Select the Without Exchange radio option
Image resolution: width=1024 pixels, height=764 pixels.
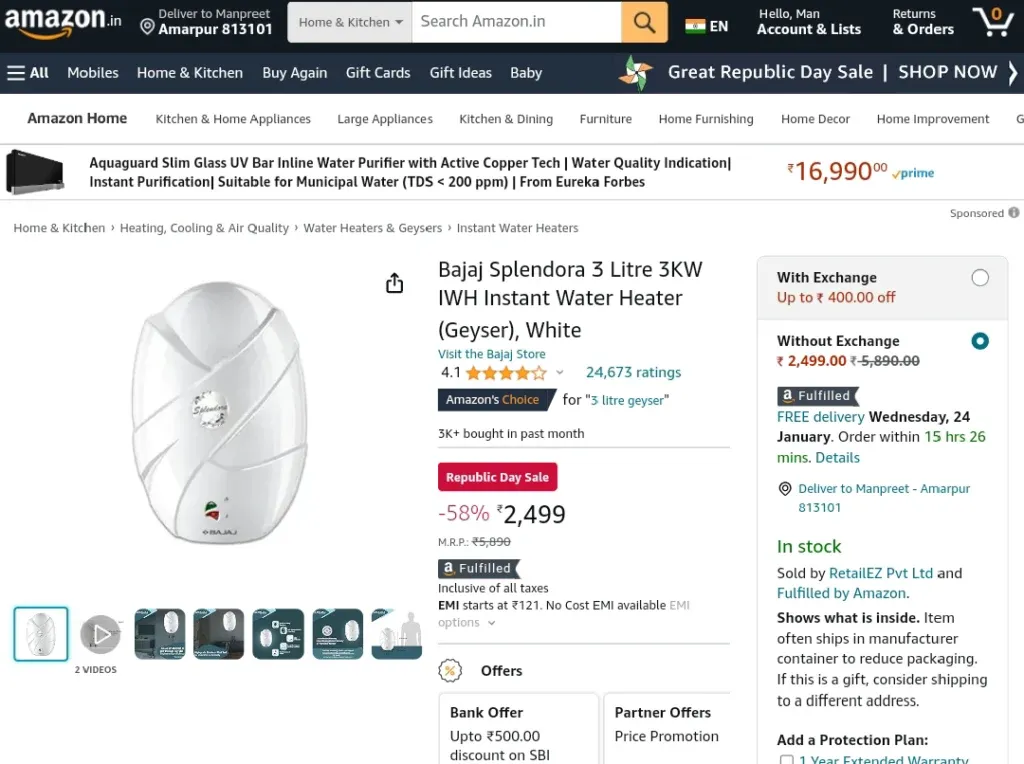980,341
